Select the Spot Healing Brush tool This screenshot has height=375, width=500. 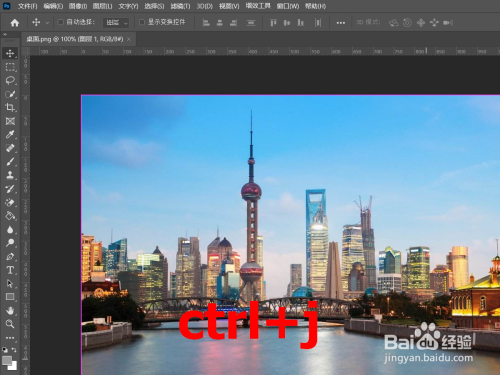pos(10,148)
